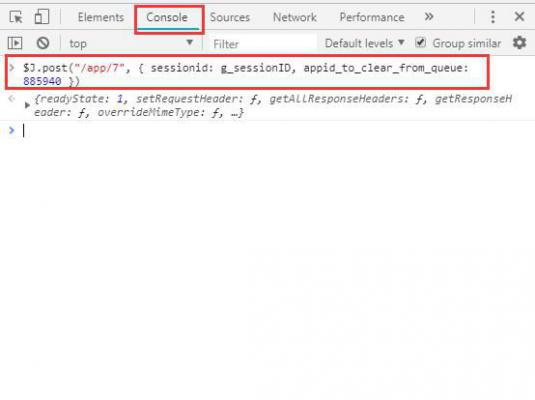
Task: Show more tabs with the double chevron
Action: point(429,16)
